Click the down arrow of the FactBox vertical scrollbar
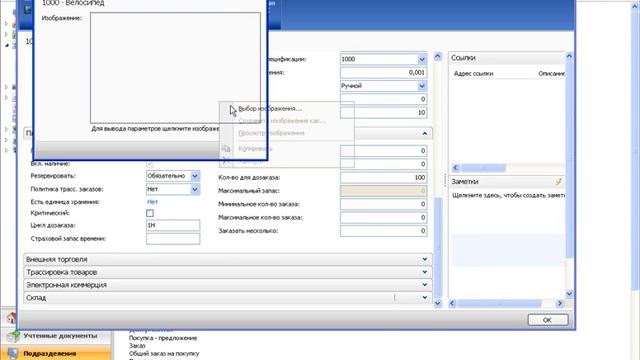640x360 pixels. (x=569, y=294)
